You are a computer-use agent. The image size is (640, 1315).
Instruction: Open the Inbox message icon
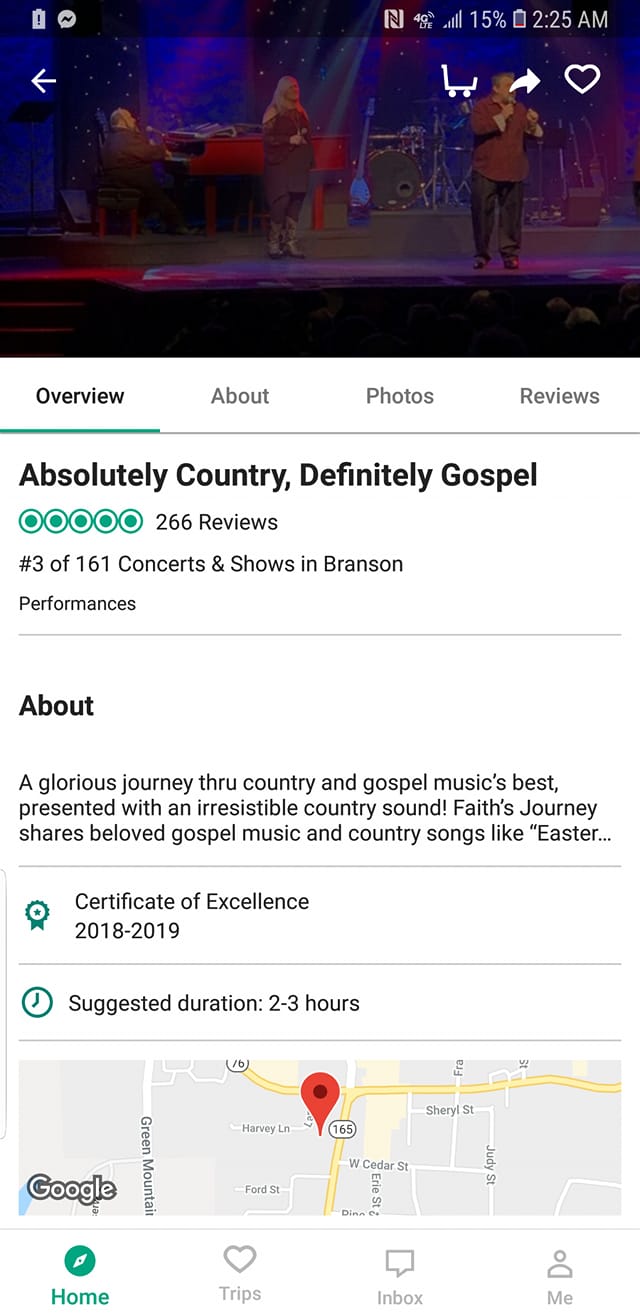point(400,1263)
